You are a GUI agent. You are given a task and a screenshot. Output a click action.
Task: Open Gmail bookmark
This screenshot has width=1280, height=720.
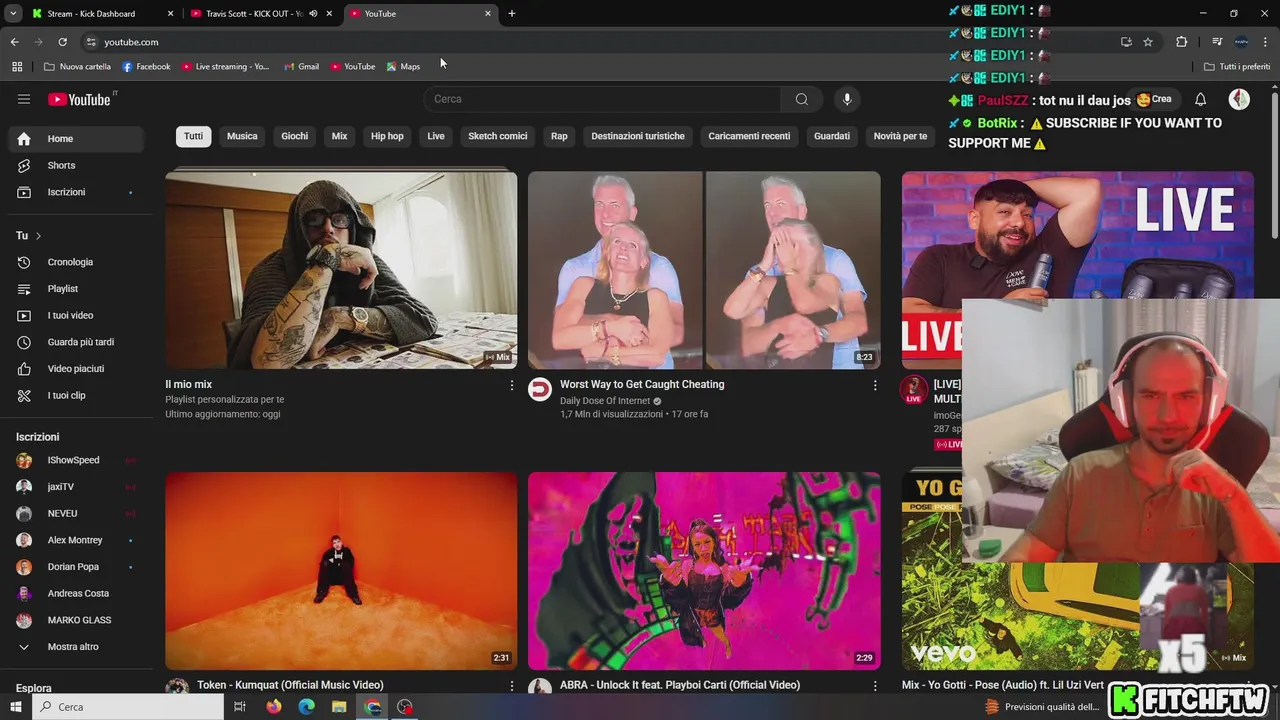301,67
